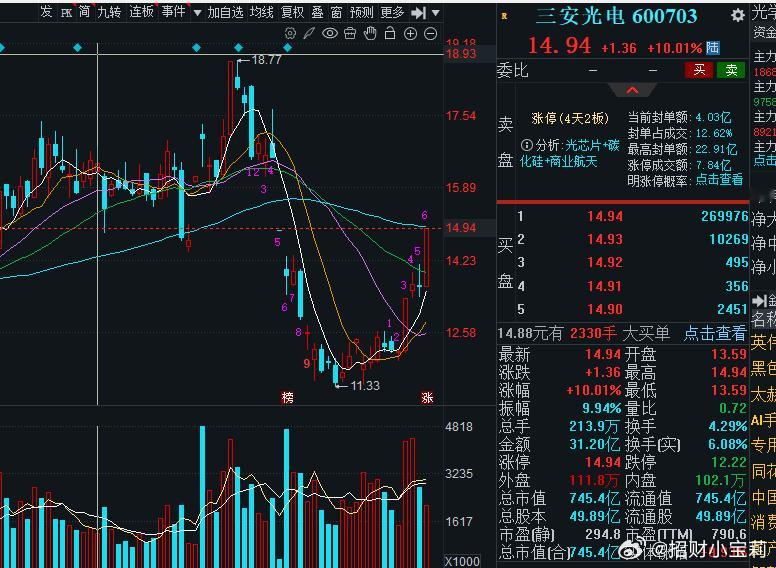Click the red 买 buy button
This screenshot has height=568, width=776.
pyautogui.click(x=699, y=70)
